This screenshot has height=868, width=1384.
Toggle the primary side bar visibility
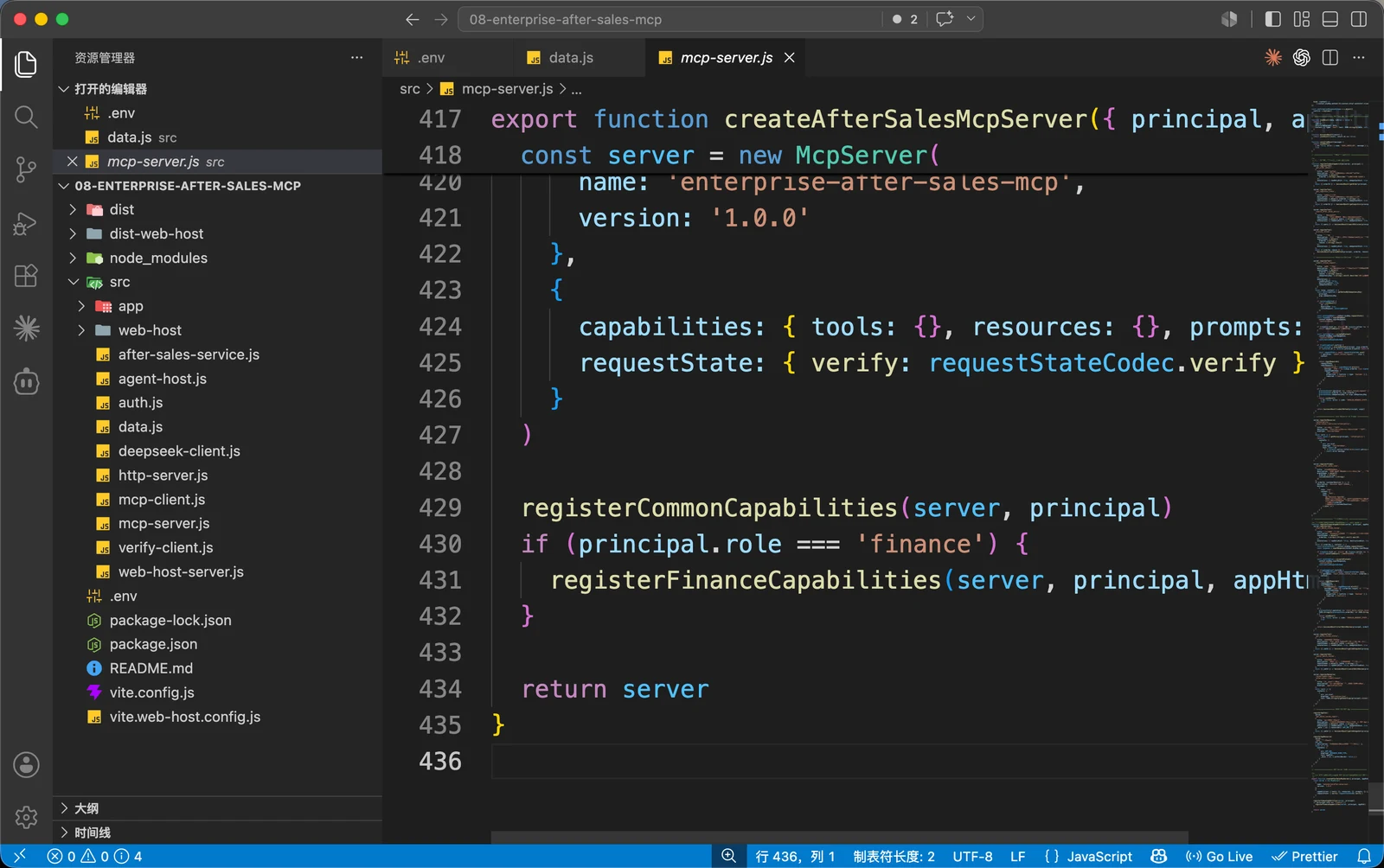click(x=1273, y=19)
